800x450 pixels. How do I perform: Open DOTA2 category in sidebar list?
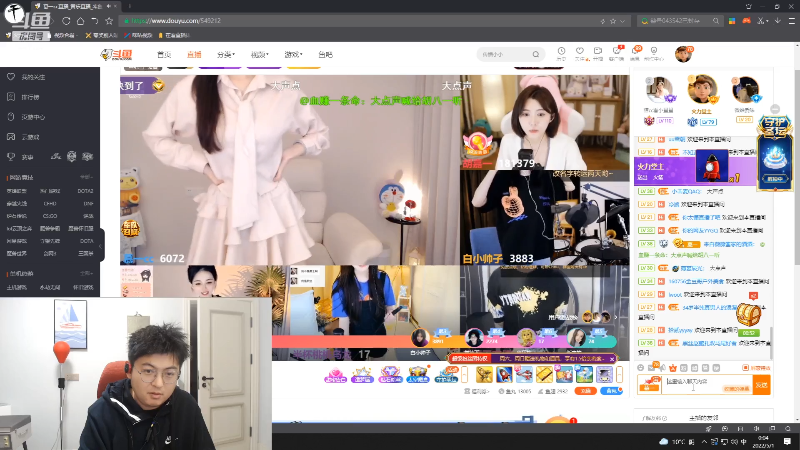pyautogui.click(x=85, y=191)
